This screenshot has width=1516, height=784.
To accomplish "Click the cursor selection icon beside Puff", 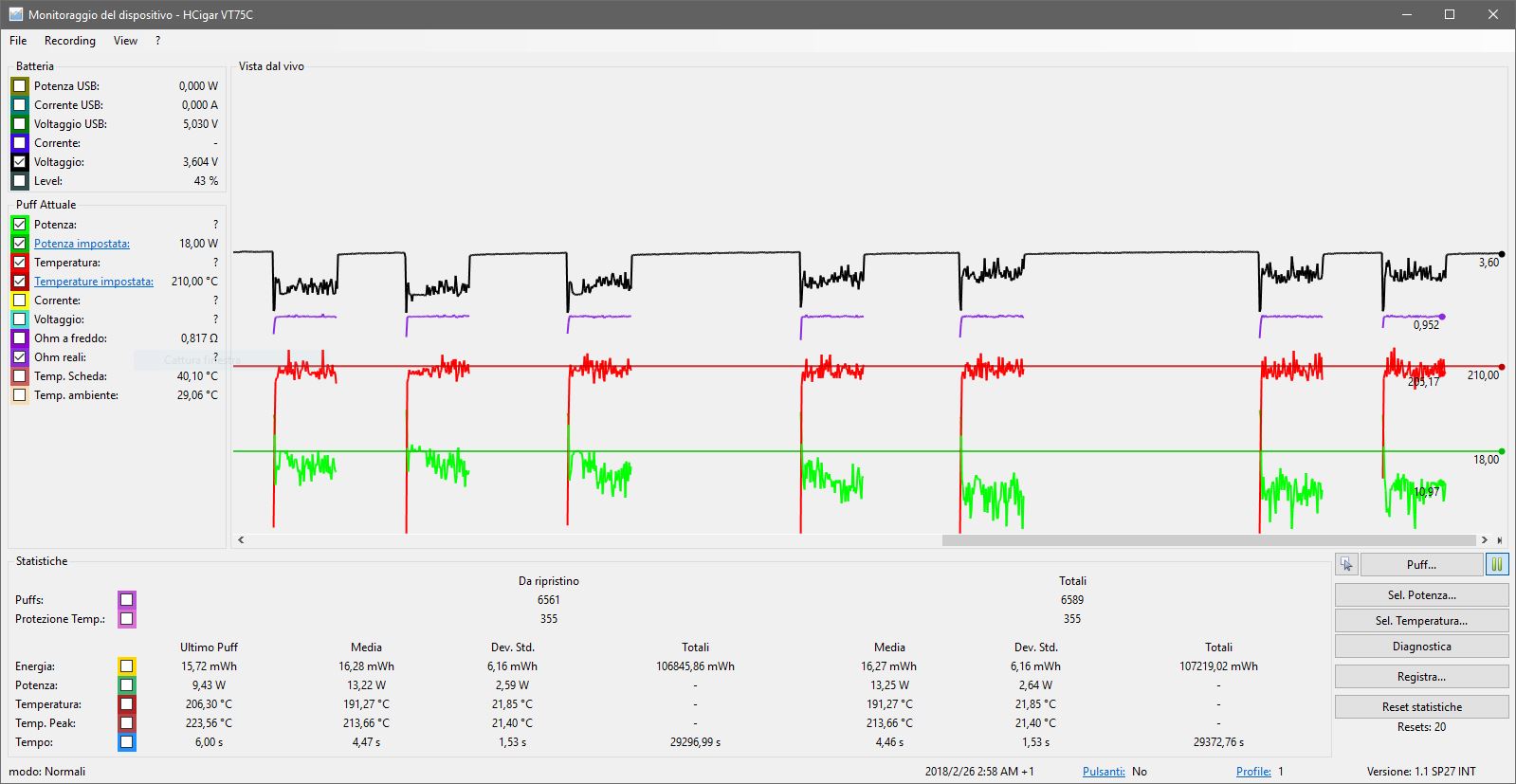I will pyautogui.click(x=1346, y=565).
